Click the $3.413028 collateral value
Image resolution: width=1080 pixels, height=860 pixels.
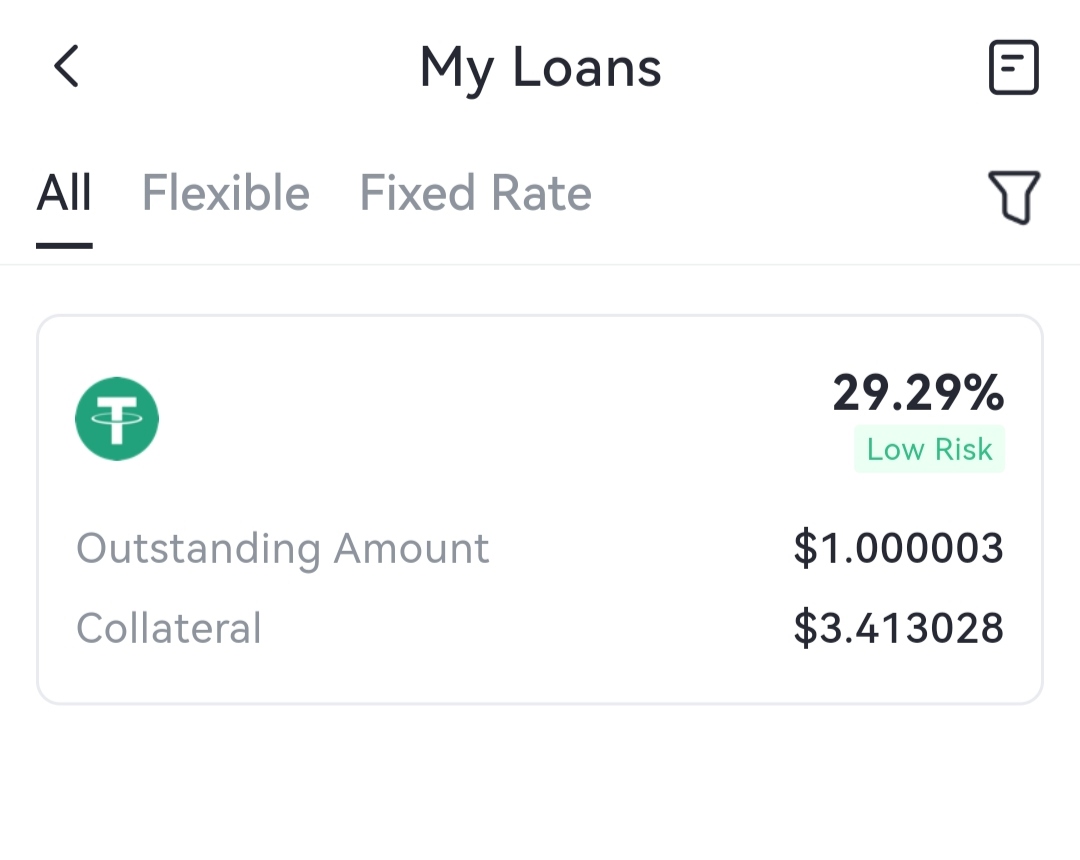pyautogui.click(x=898, y=628)
